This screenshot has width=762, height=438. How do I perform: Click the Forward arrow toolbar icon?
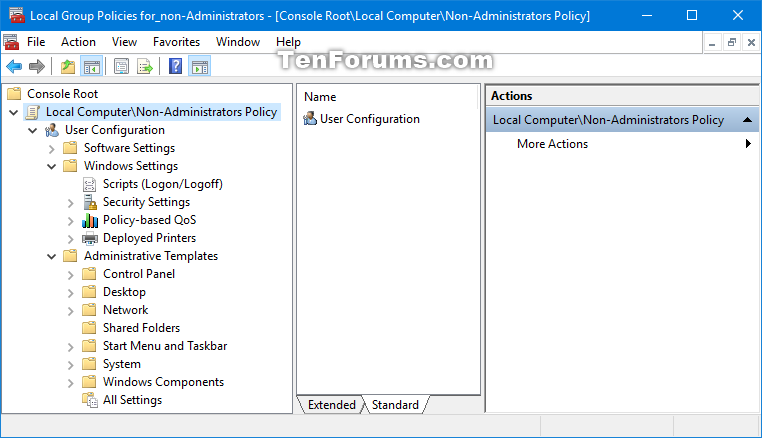point(36,66)
